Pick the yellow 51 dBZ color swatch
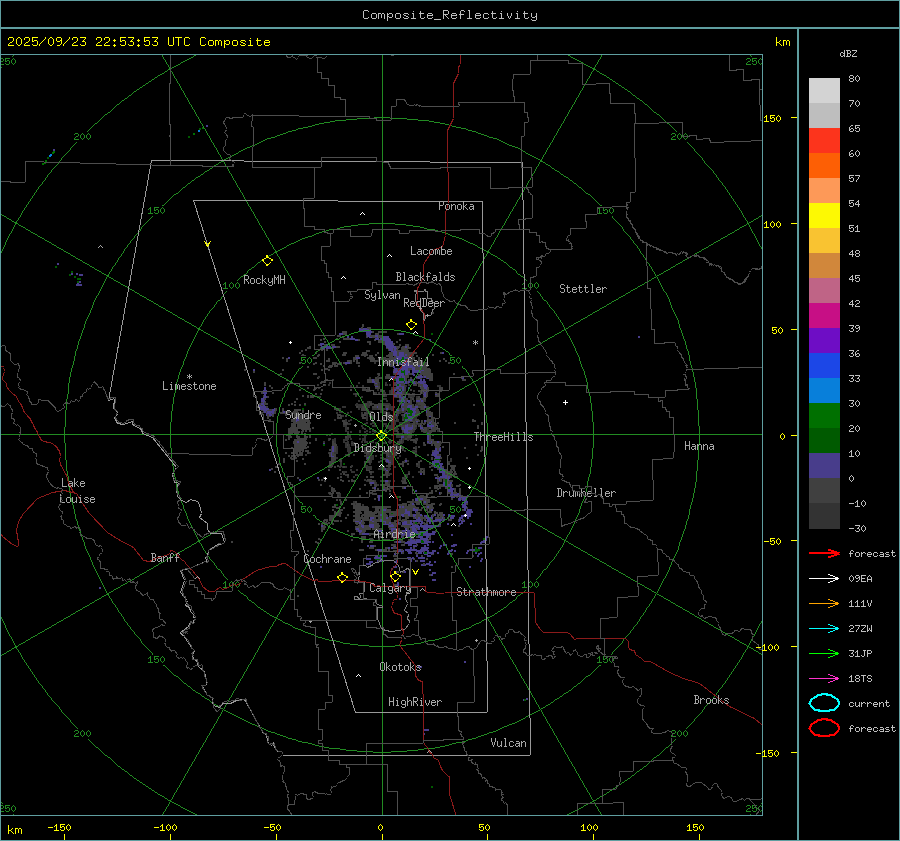Image resolution: width=900 pixels, height=841 pixels. (x=824, y=215)
